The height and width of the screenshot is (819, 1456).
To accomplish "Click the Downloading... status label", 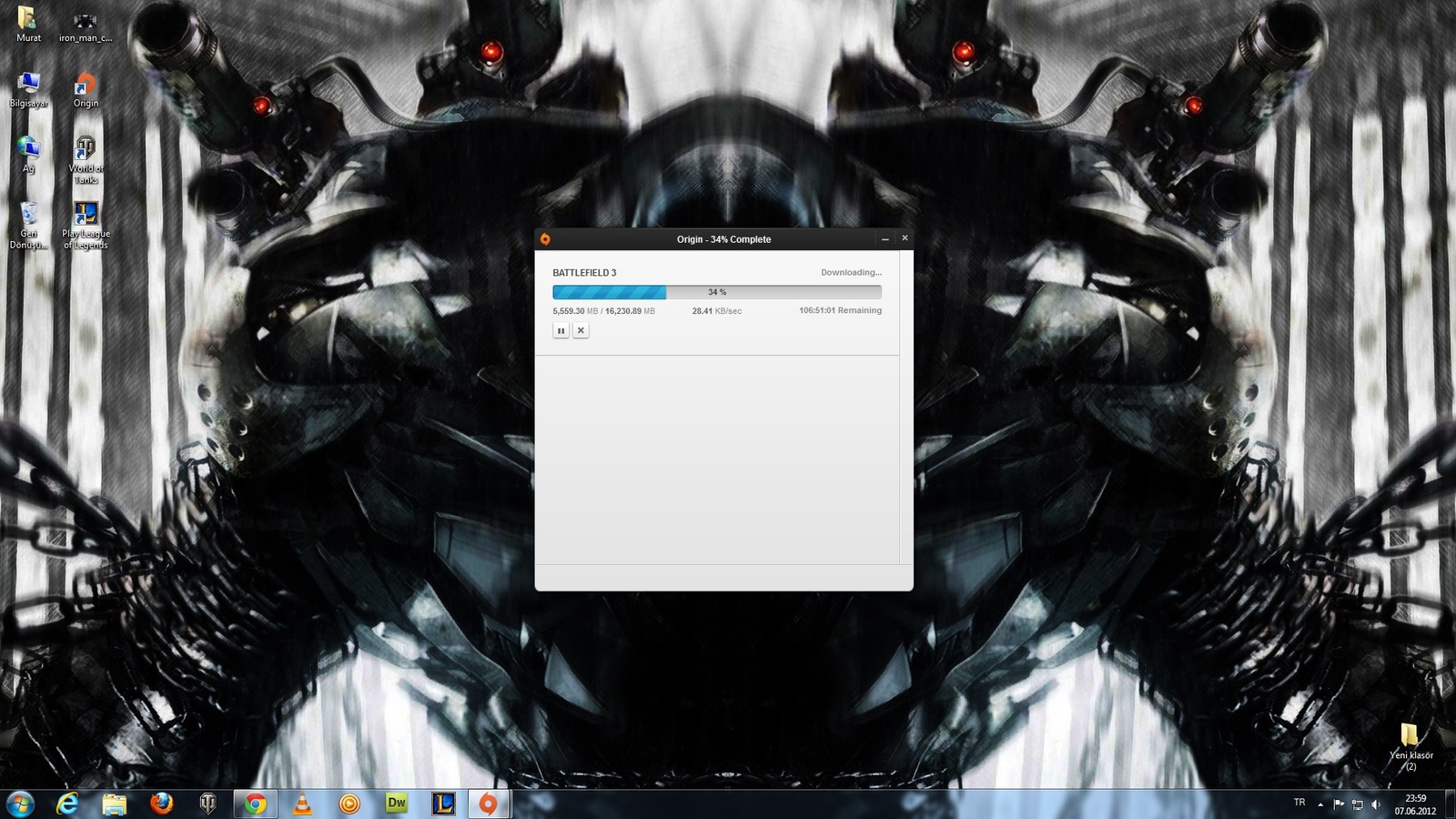I will click(x=851, y=272).
